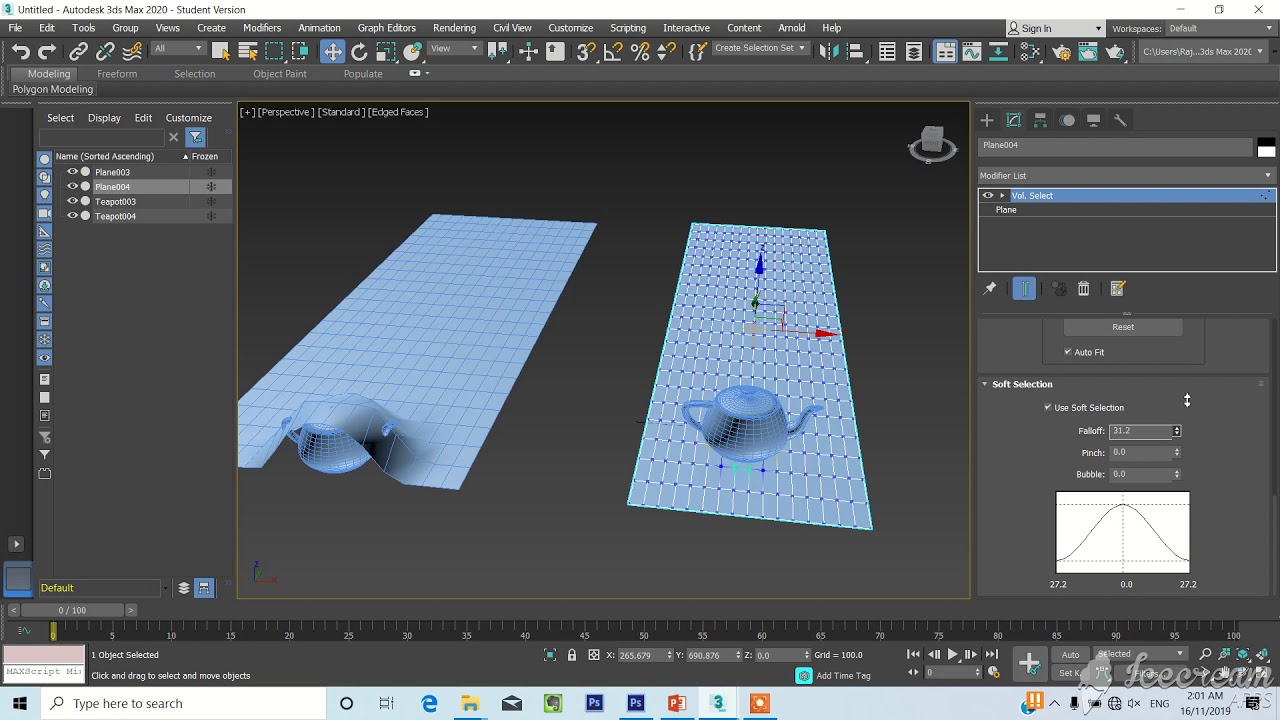Toggle Show End Result button

(1025, 289)
